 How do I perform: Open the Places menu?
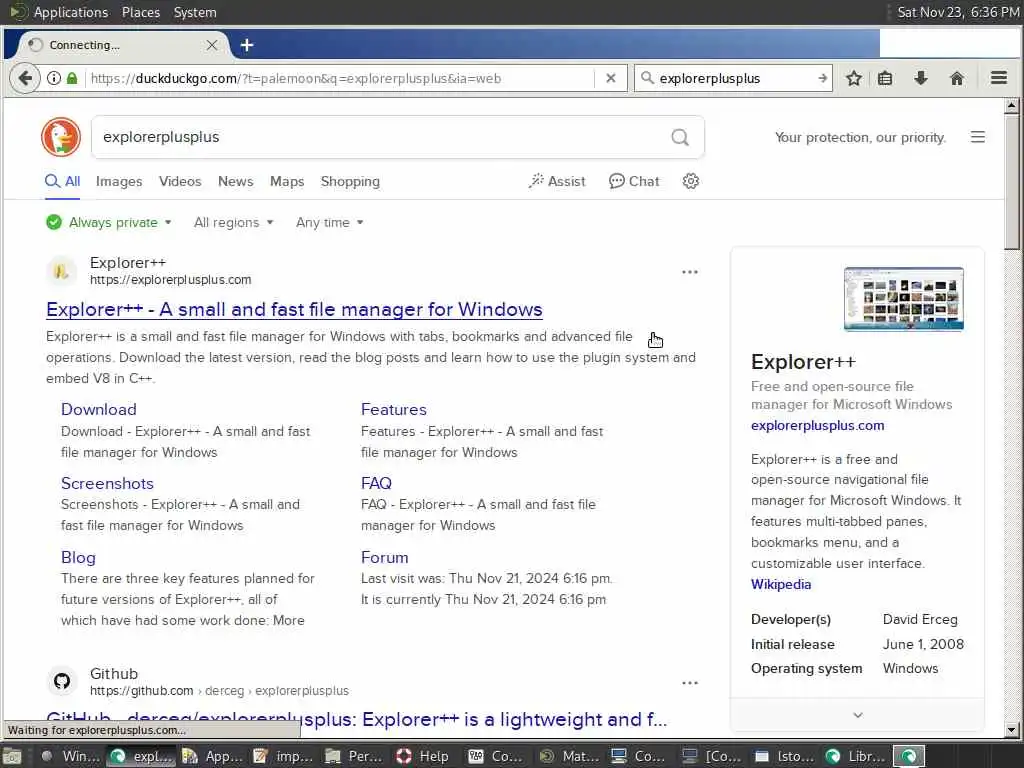tap(141, 12)
